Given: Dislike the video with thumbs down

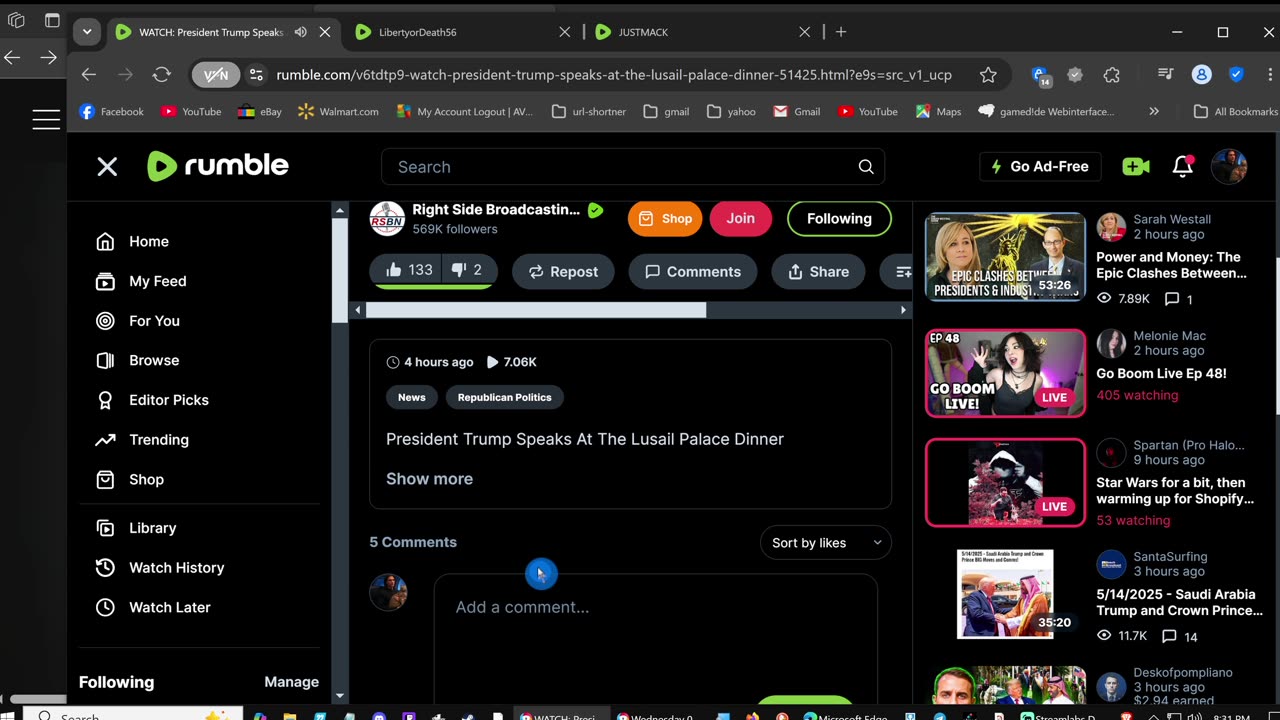Looking at the screenshot, I should pyautogui.click(x=467, y=270).
